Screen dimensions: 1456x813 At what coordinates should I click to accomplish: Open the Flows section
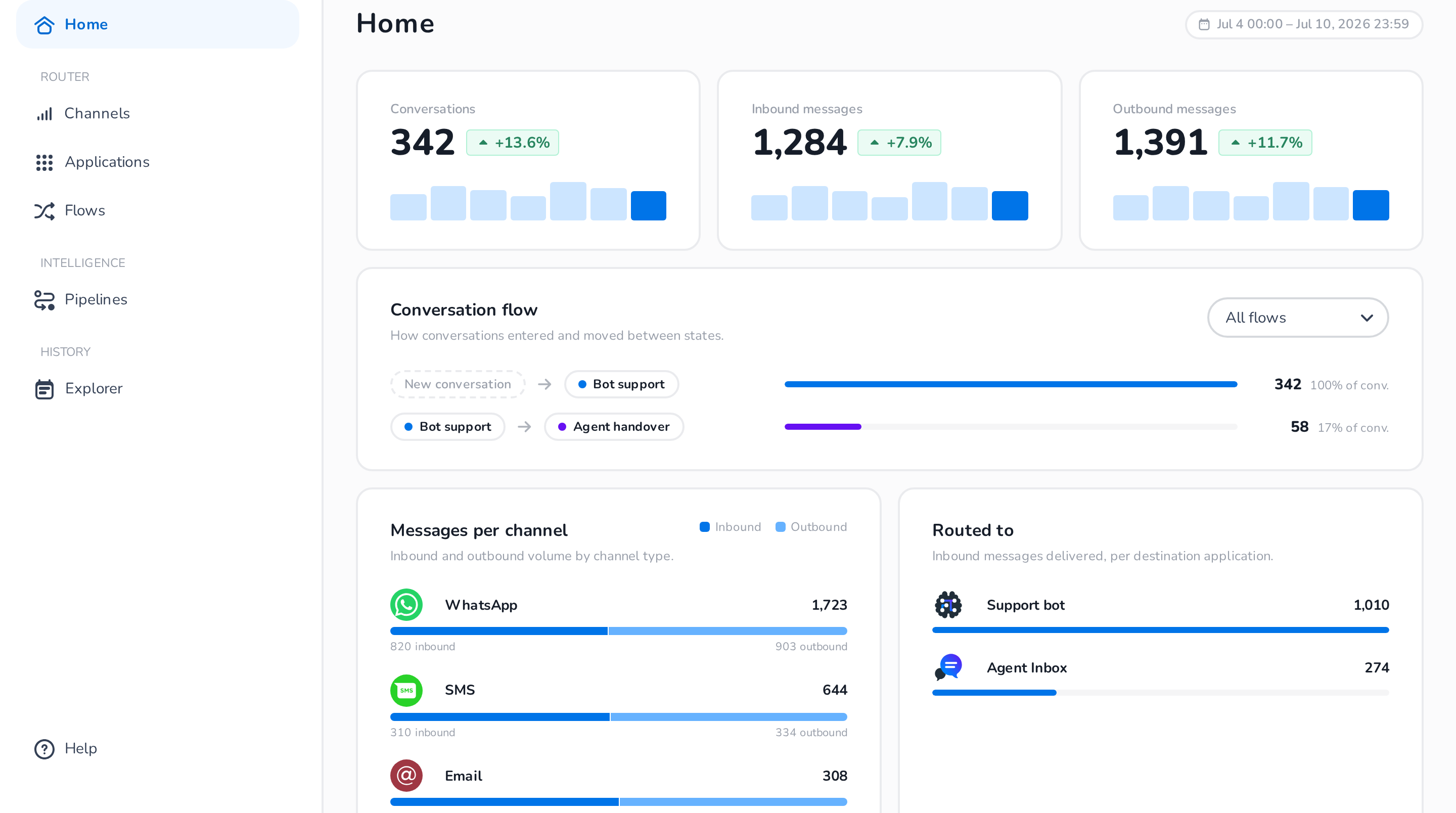[x=157, y=211]
